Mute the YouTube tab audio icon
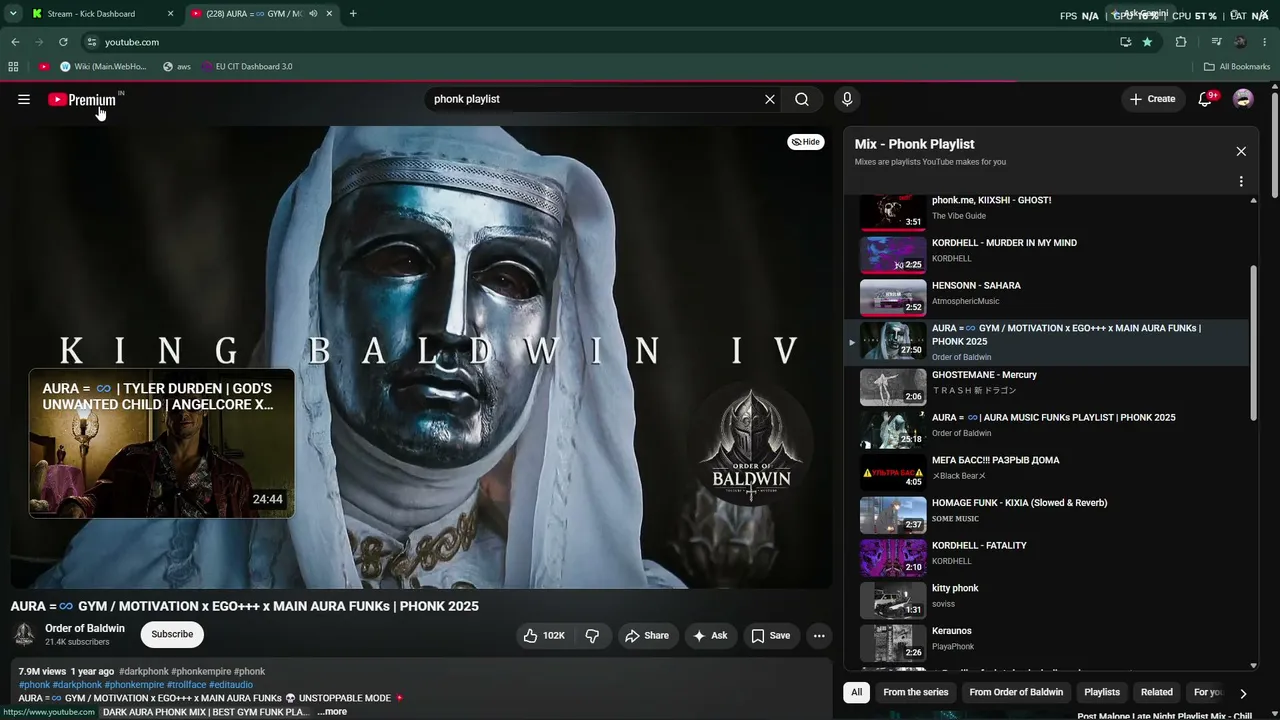 tap(313, 14)
